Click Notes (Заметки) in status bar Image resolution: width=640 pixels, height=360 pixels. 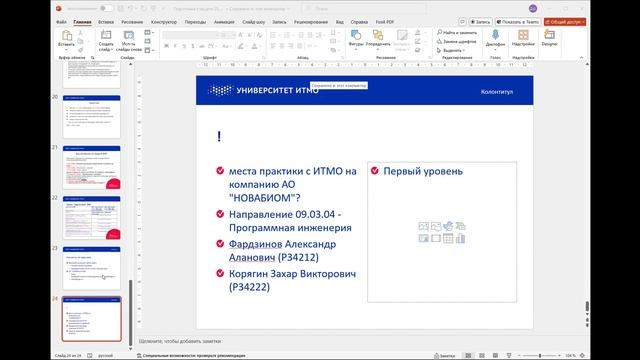pyautogui.click(x=444, y=356)
